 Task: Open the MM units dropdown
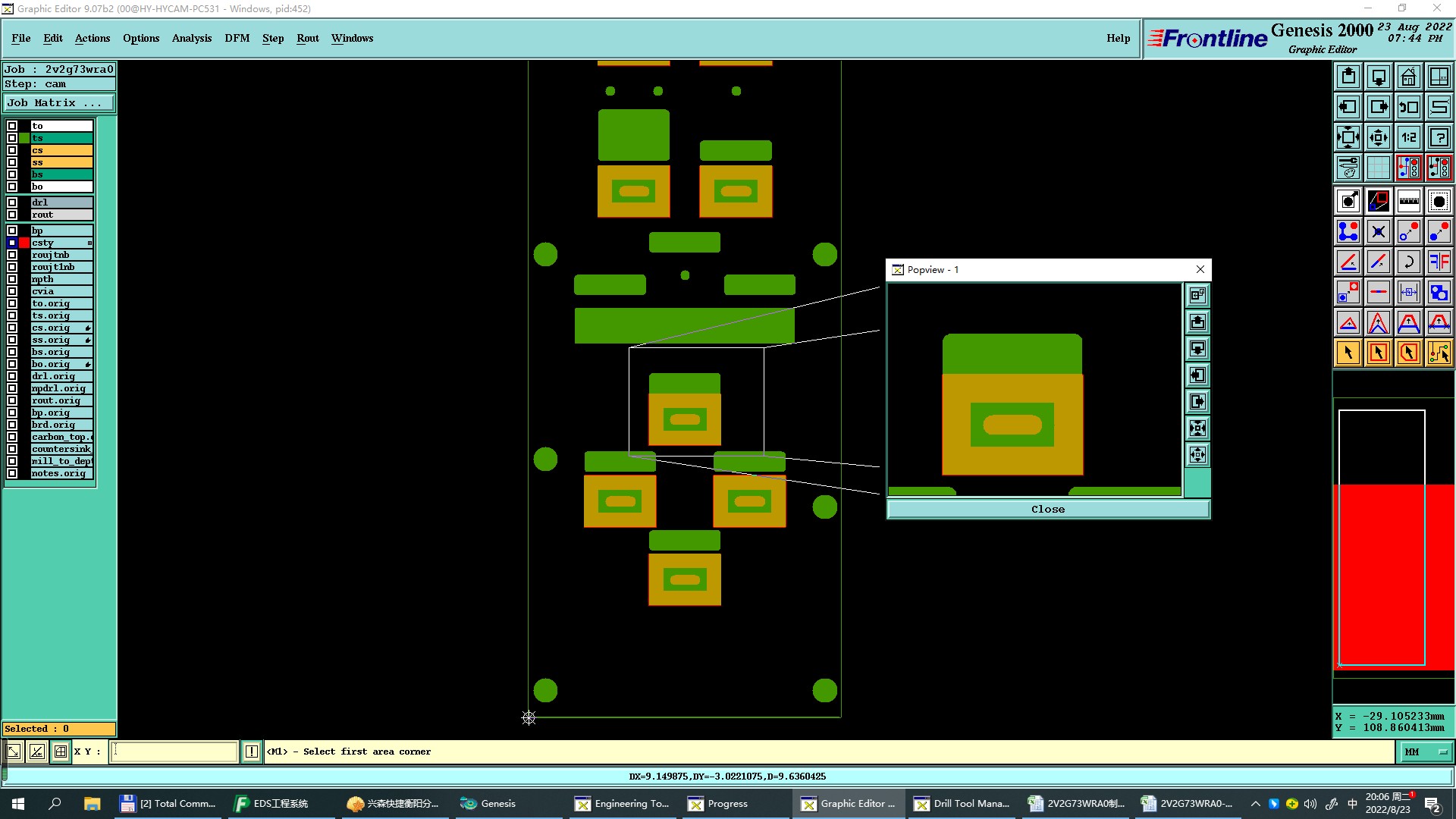[1426, 752]
